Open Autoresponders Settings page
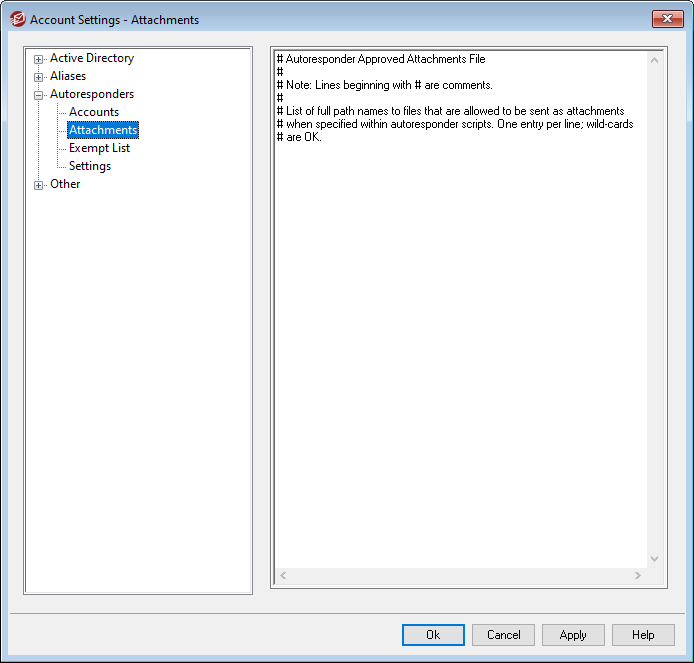Screen dimensions: 694x663 pos(90,166)
